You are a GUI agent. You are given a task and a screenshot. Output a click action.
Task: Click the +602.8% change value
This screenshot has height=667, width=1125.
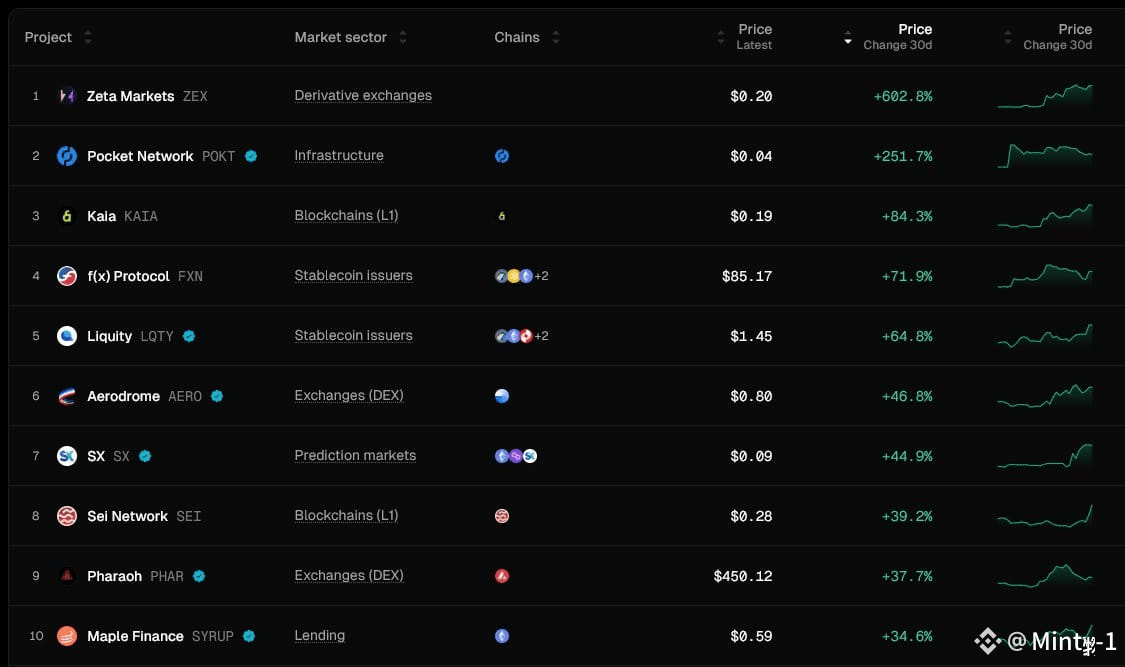coord(903,96)
